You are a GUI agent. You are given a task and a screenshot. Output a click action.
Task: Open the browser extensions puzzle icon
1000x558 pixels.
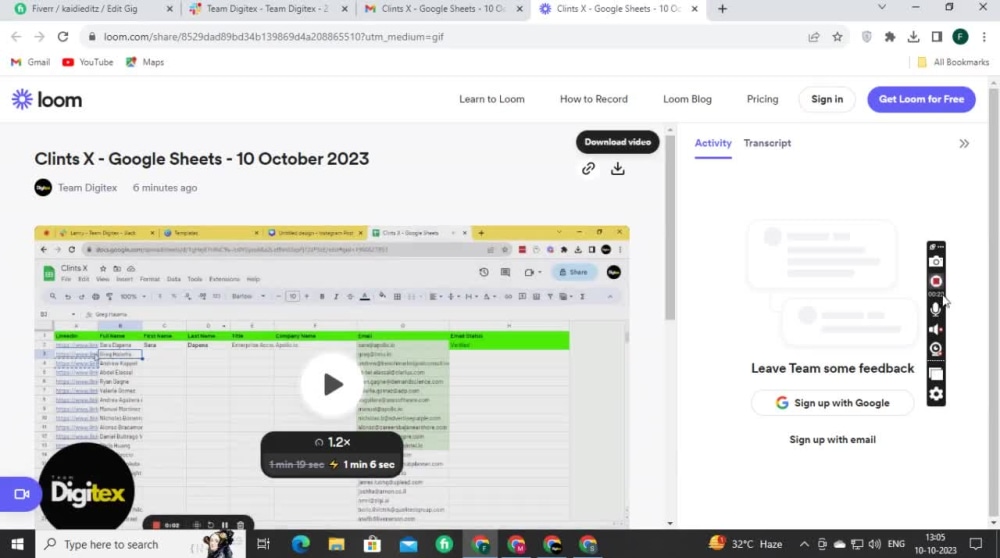pos(890,37)
